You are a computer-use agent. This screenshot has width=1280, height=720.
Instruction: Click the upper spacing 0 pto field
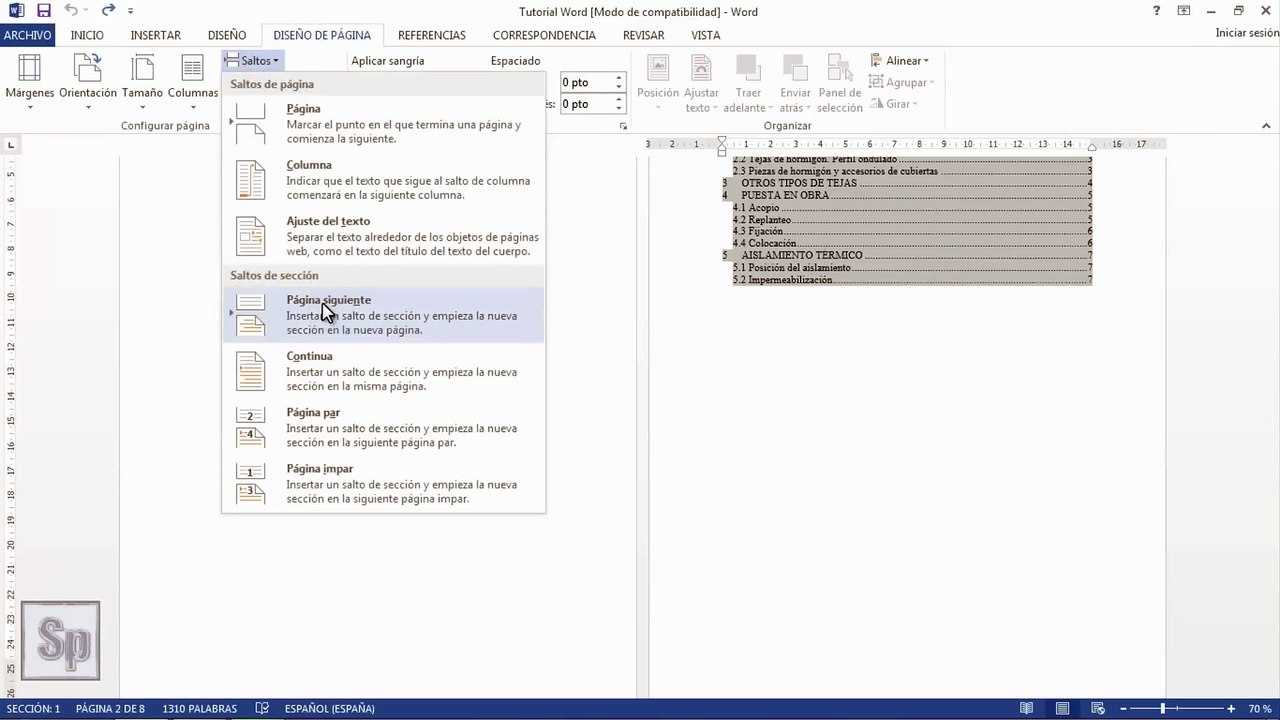point(585,82)
